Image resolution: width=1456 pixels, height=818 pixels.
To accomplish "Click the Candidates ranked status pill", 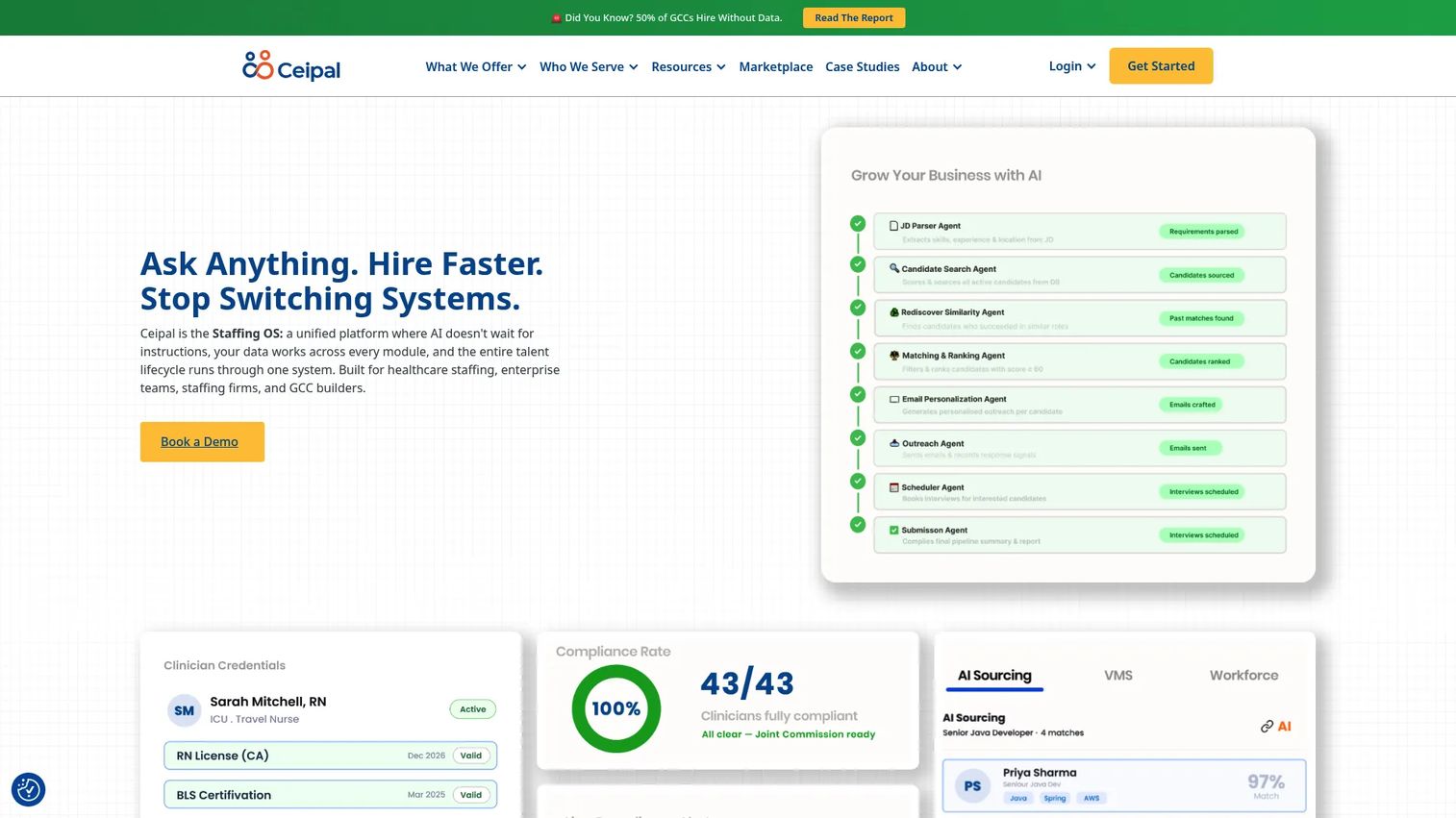I will [x=1200, y=361].
